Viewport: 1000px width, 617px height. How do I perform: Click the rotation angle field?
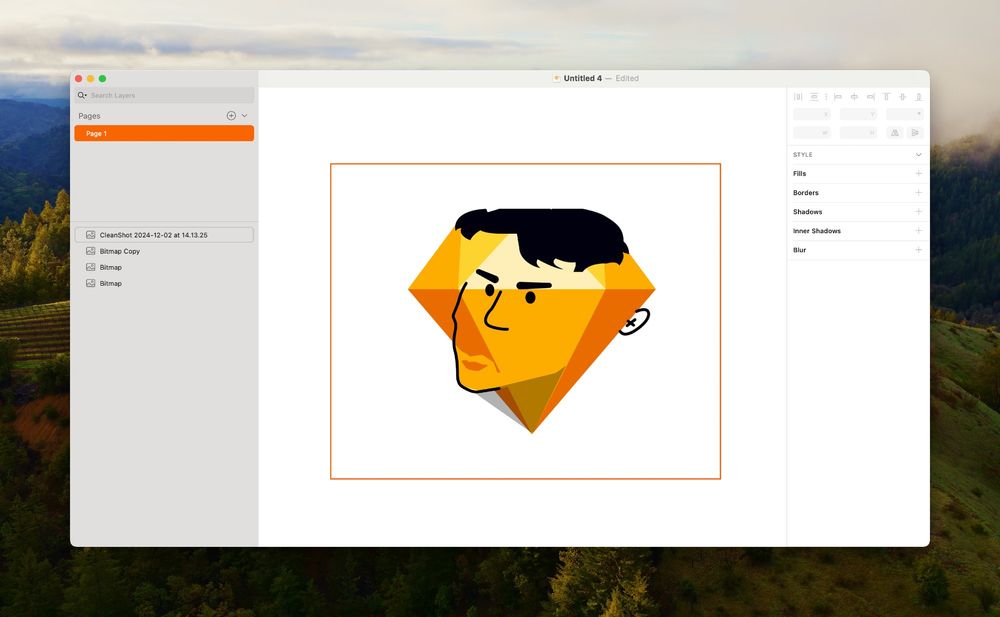905,114
